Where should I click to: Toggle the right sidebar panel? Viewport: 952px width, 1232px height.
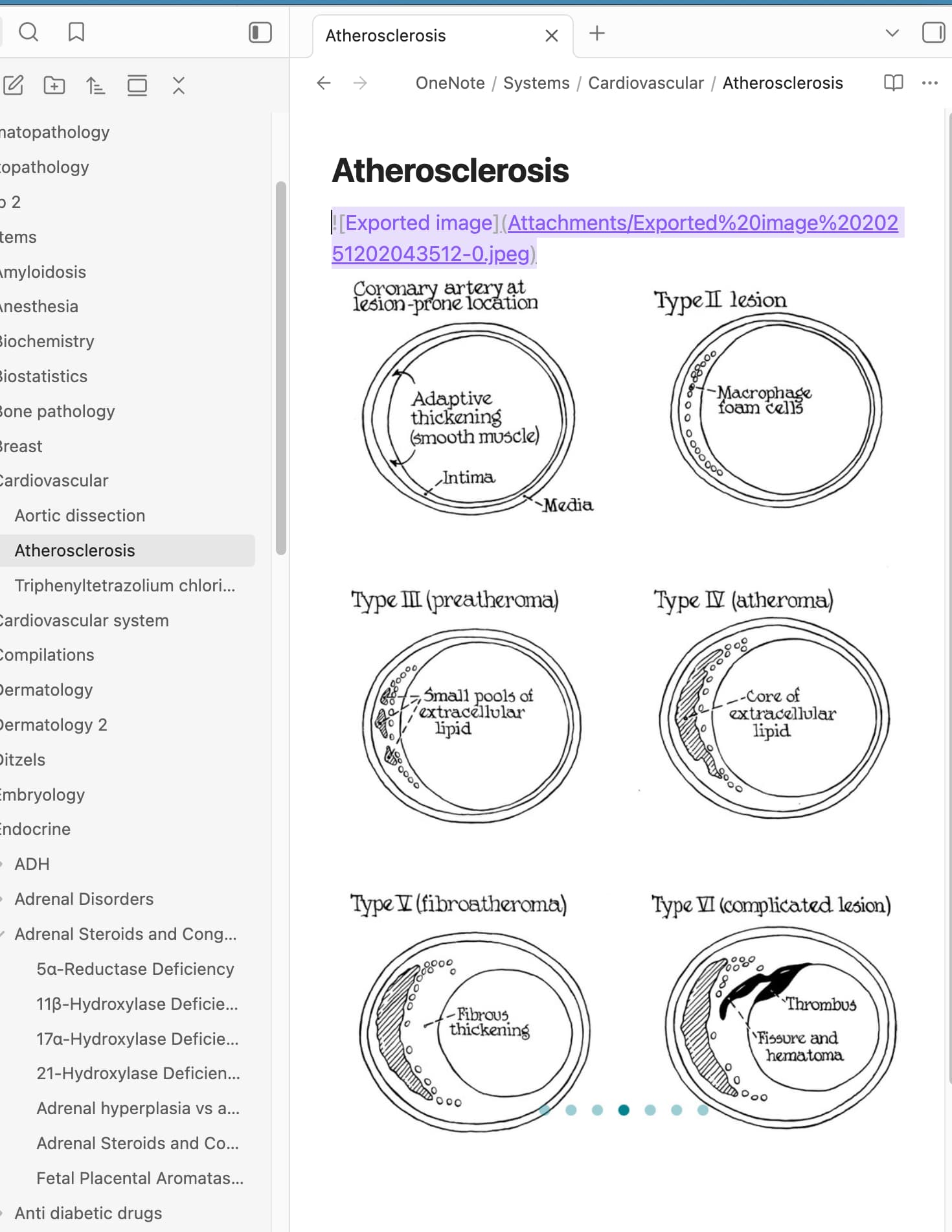[x=933, y=32]
